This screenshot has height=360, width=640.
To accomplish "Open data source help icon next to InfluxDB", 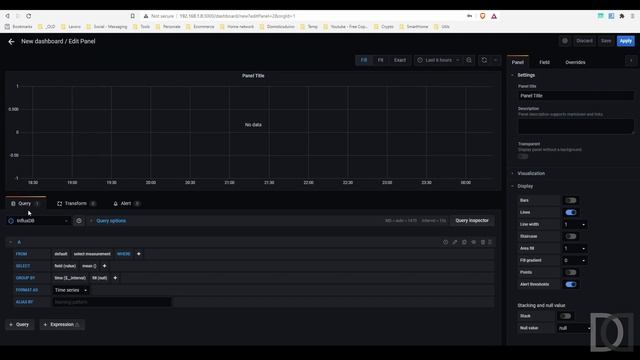I will (x=79, y=221).
